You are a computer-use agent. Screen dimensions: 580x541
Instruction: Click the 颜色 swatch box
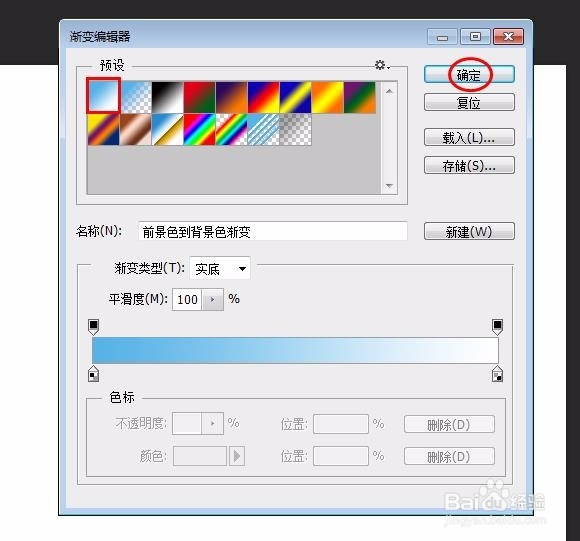pyautogui.click(x=200, y=456)
